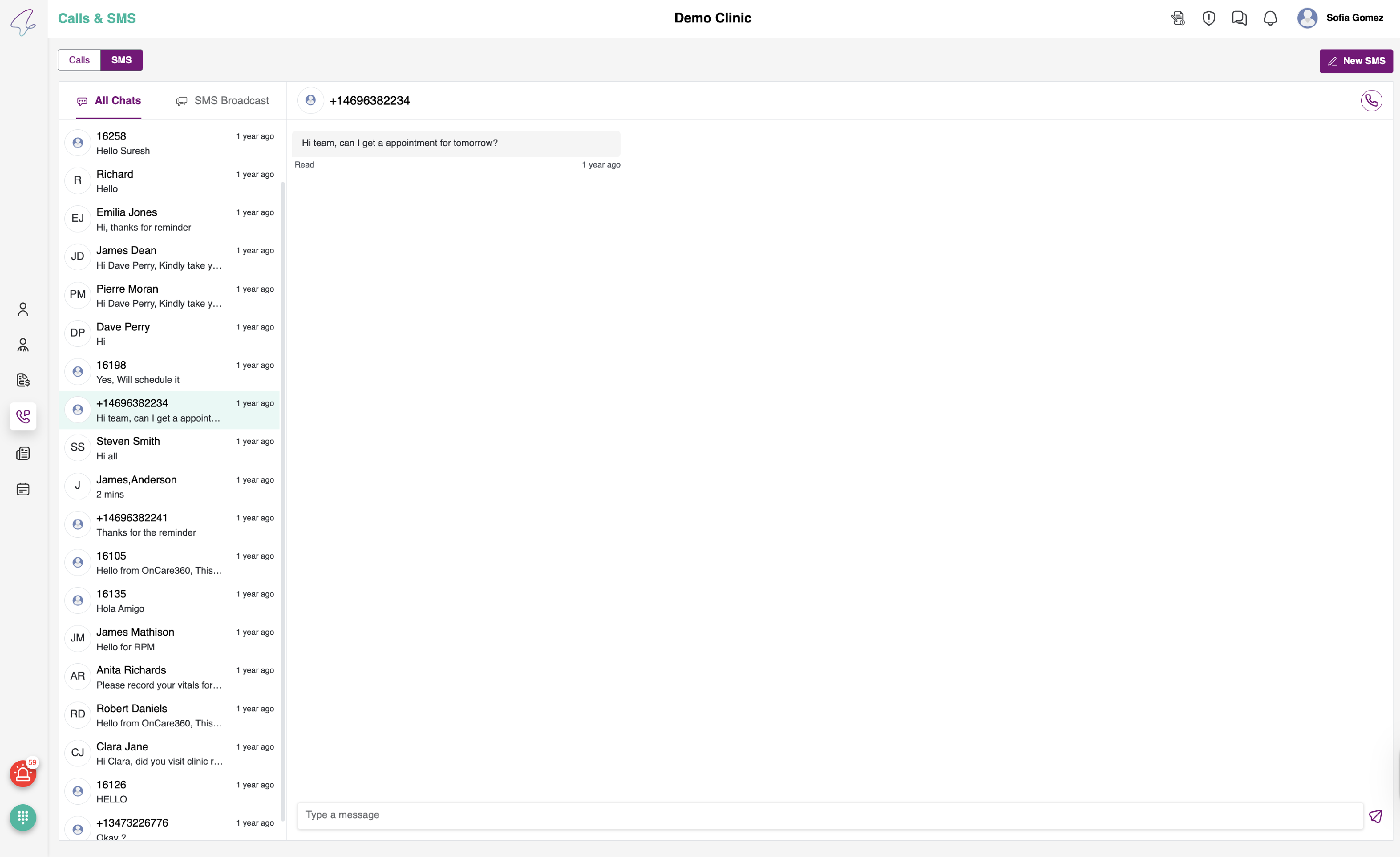Image resolution: width=1400 pixels, height=857 pixels.
Task: Click the Type a message field
Action: click(x=830, y=815)
